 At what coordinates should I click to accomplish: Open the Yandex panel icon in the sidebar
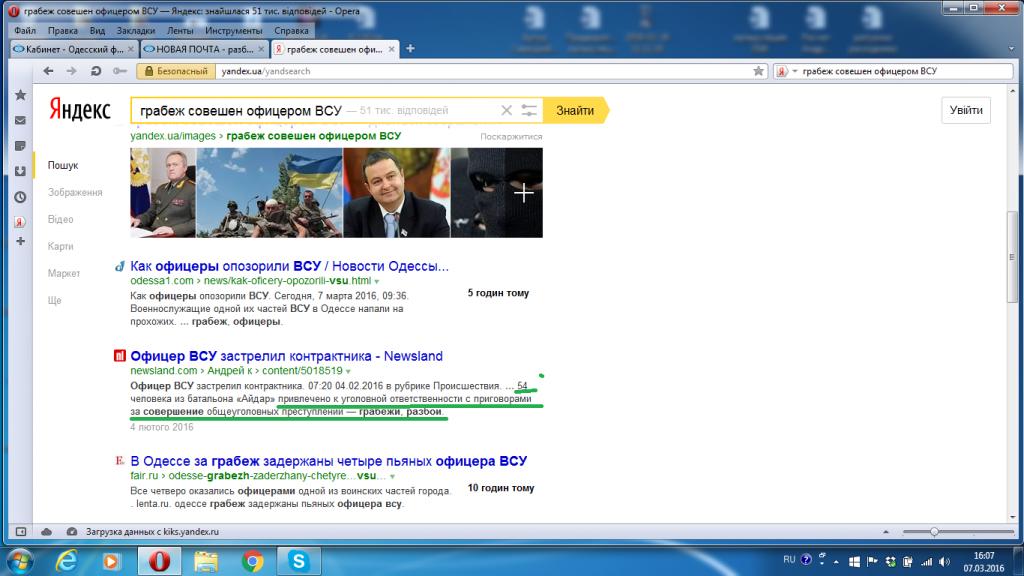tap(20, 222)
